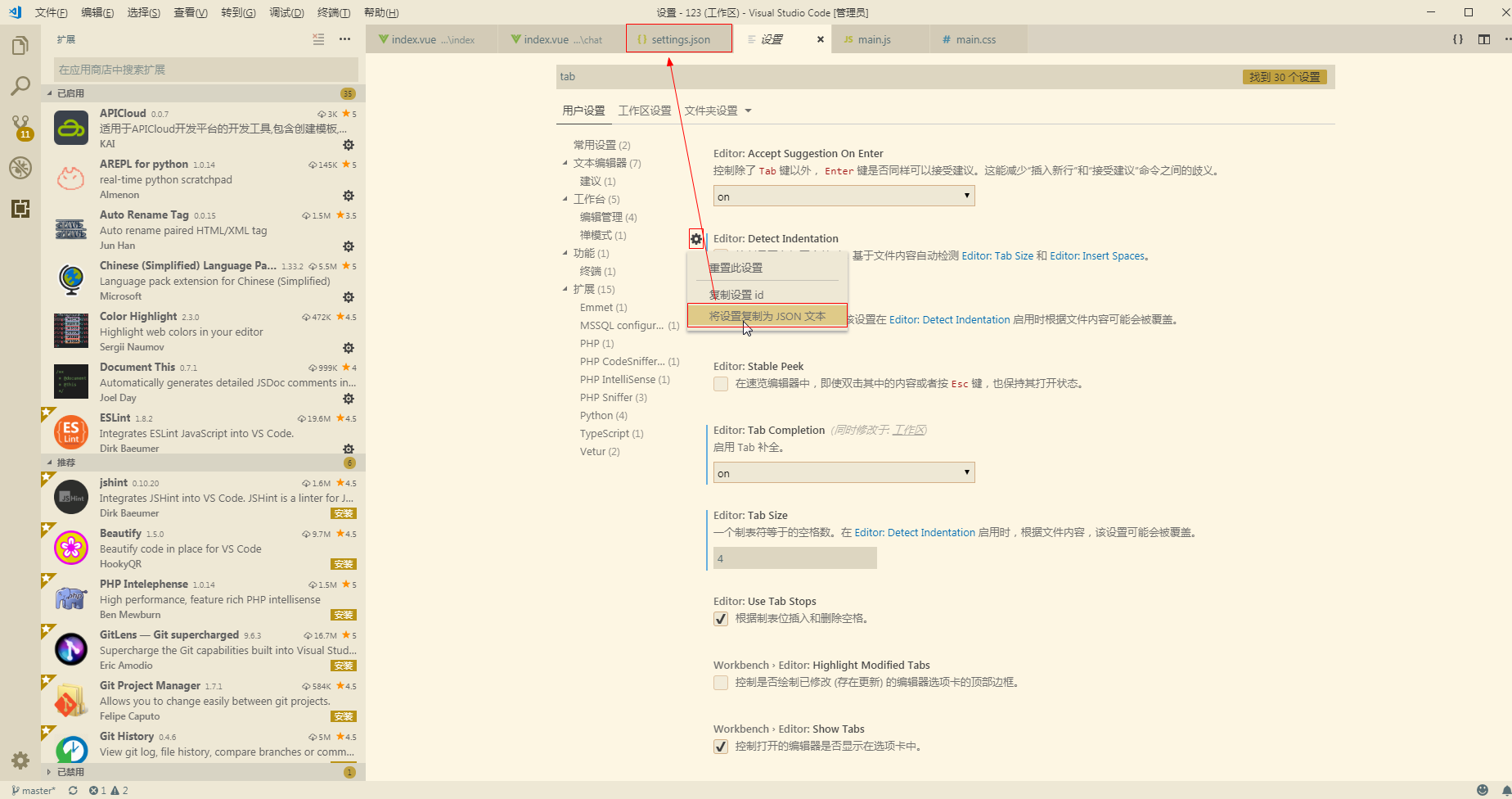The width and height of the screenshot is (1512, 799).
Task: Send feedback via the smiley icon
Action: point(1483,791)
